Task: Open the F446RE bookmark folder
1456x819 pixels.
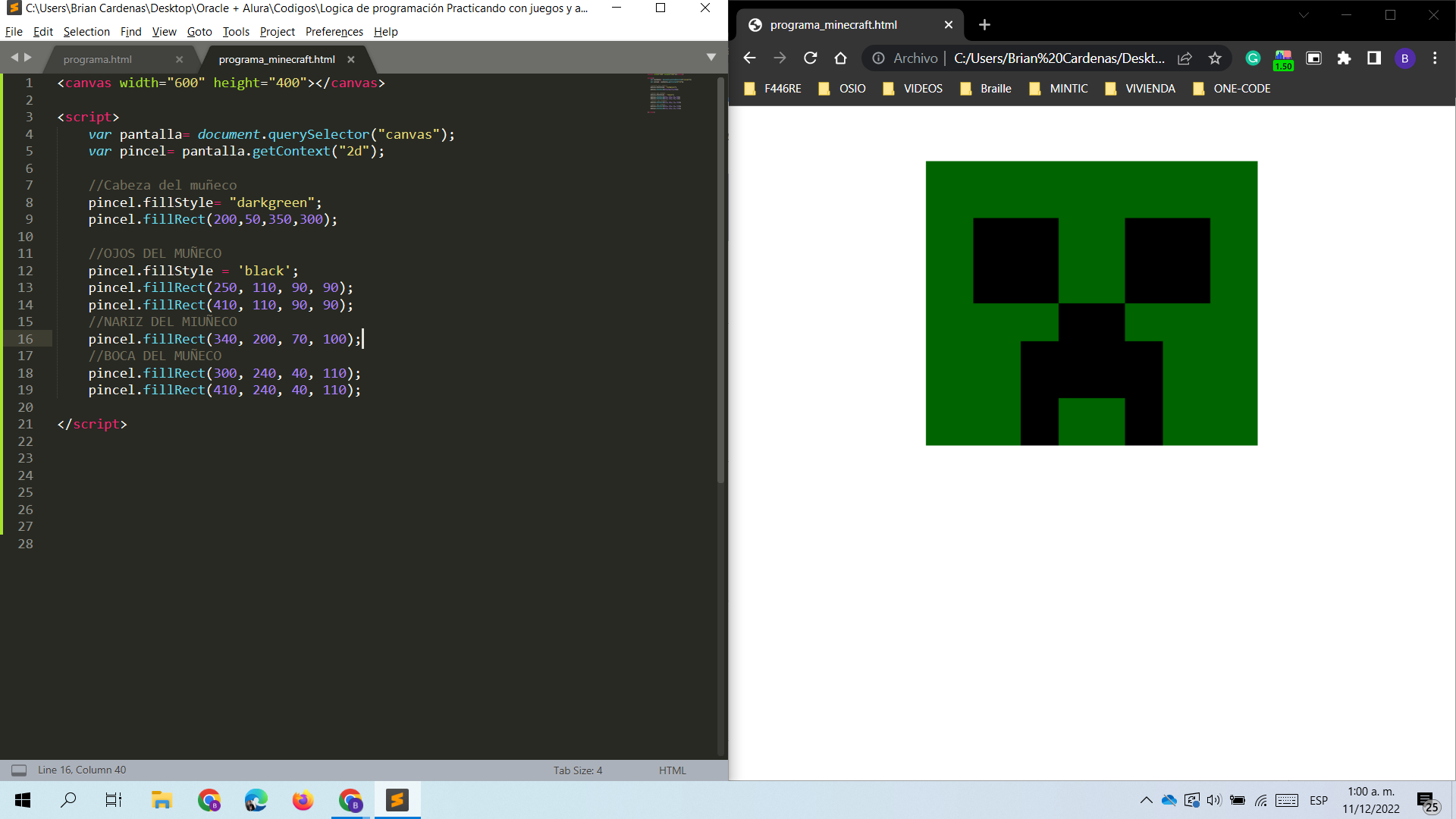Action: [772, 89]
